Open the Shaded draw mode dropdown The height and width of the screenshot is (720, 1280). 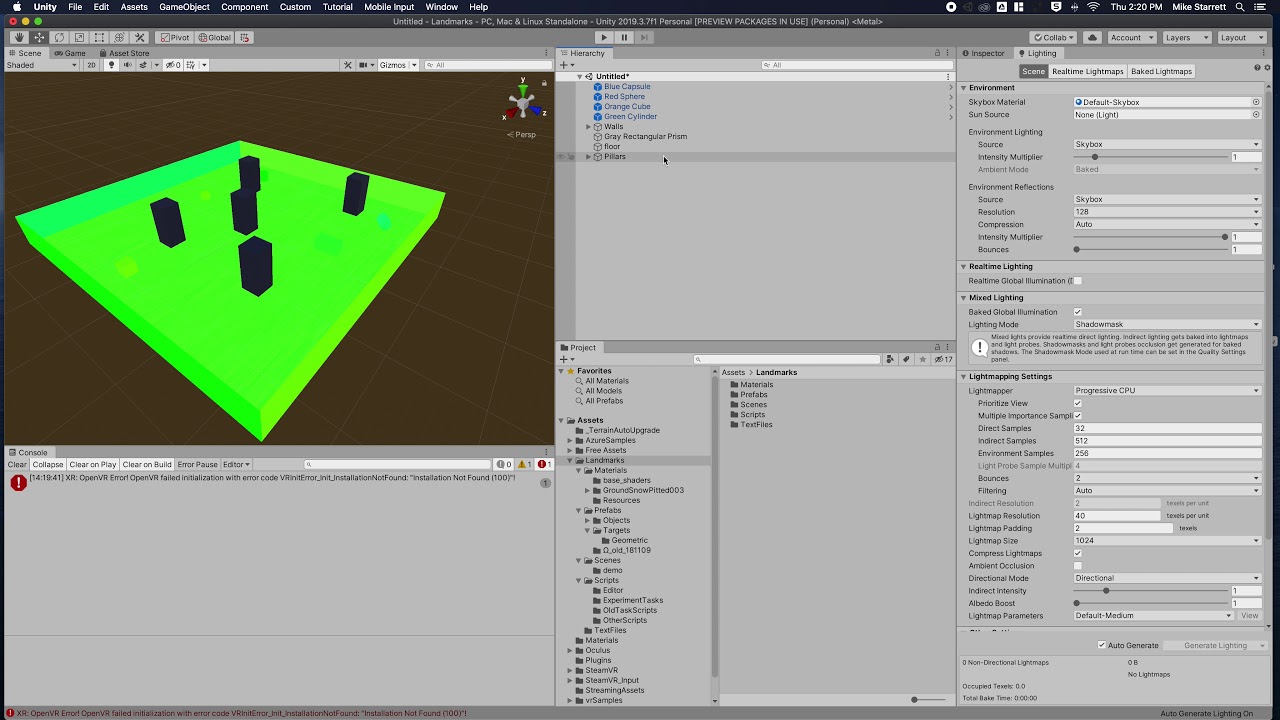click(x=42, y=65)
